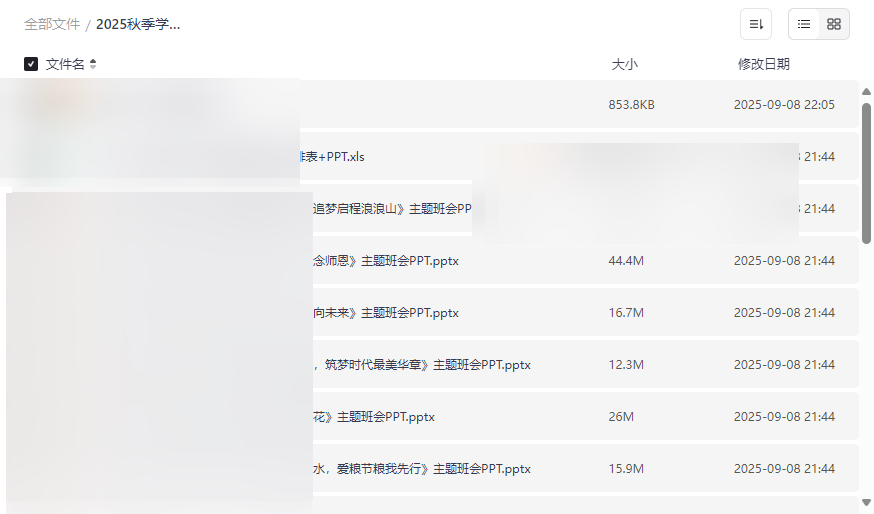Go back to 全部文件 breadcrumb
This screenshot has height=514, width=874.
pos(52,24)
